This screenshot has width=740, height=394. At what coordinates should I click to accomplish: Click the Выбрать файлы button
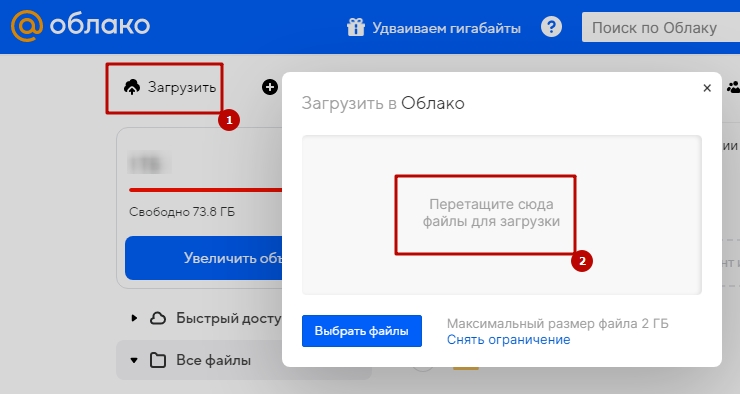[x=362, y=331]
